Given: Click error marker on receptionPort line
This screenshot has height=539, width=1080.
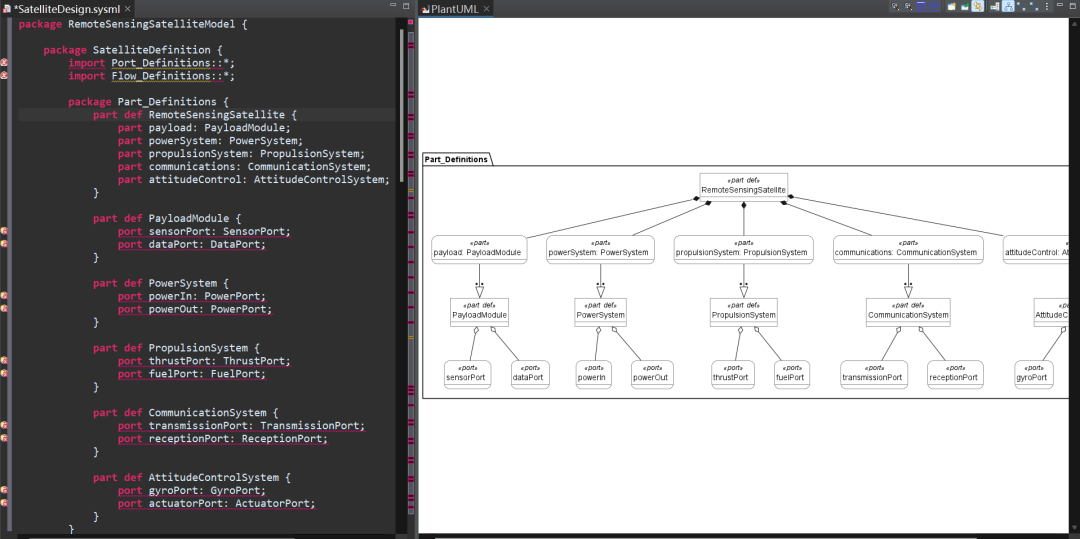Looking at the screenshot, I should [x=4, y=438].
